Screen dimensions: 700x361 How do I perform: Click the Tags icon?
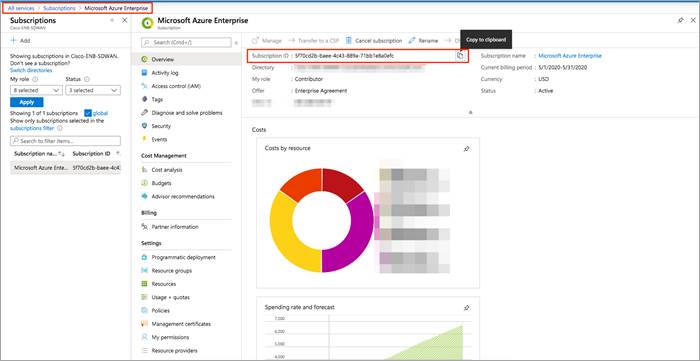144,100
